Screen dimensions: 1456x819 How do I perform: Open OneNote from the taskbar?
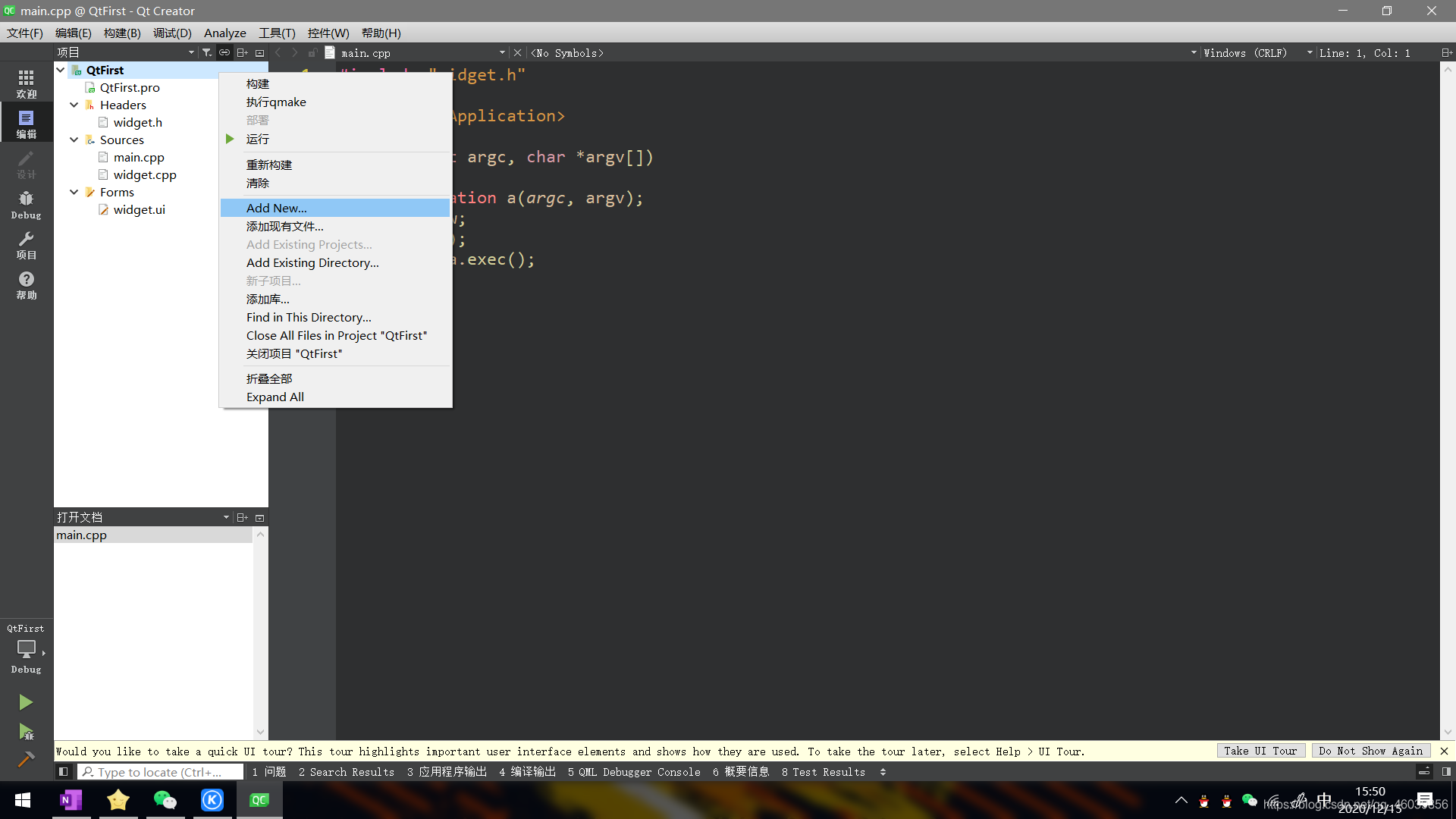point(71,800)
